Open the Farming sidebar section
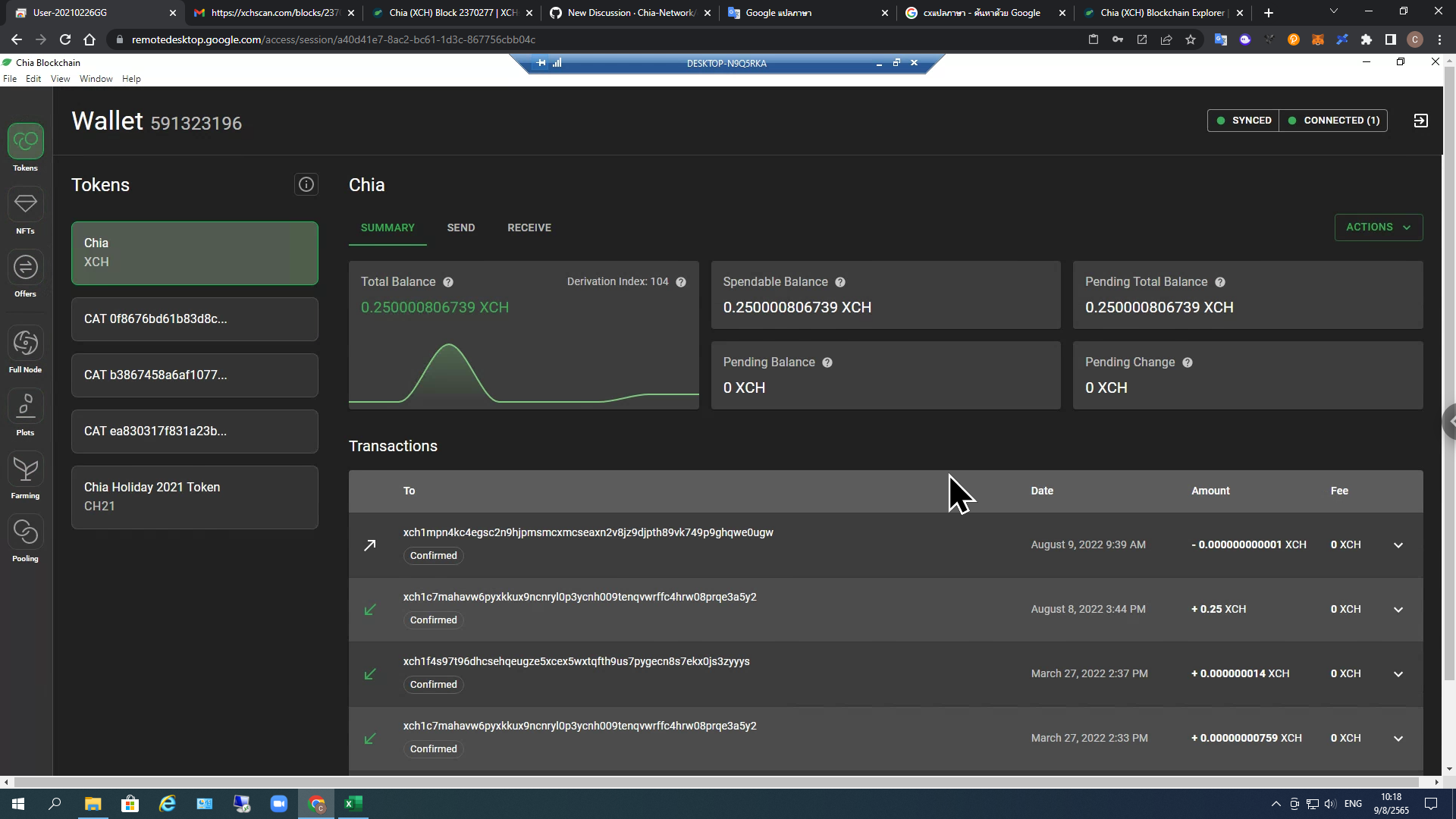The width and height of the screenshot is (1456, 819). click(26, 475)
